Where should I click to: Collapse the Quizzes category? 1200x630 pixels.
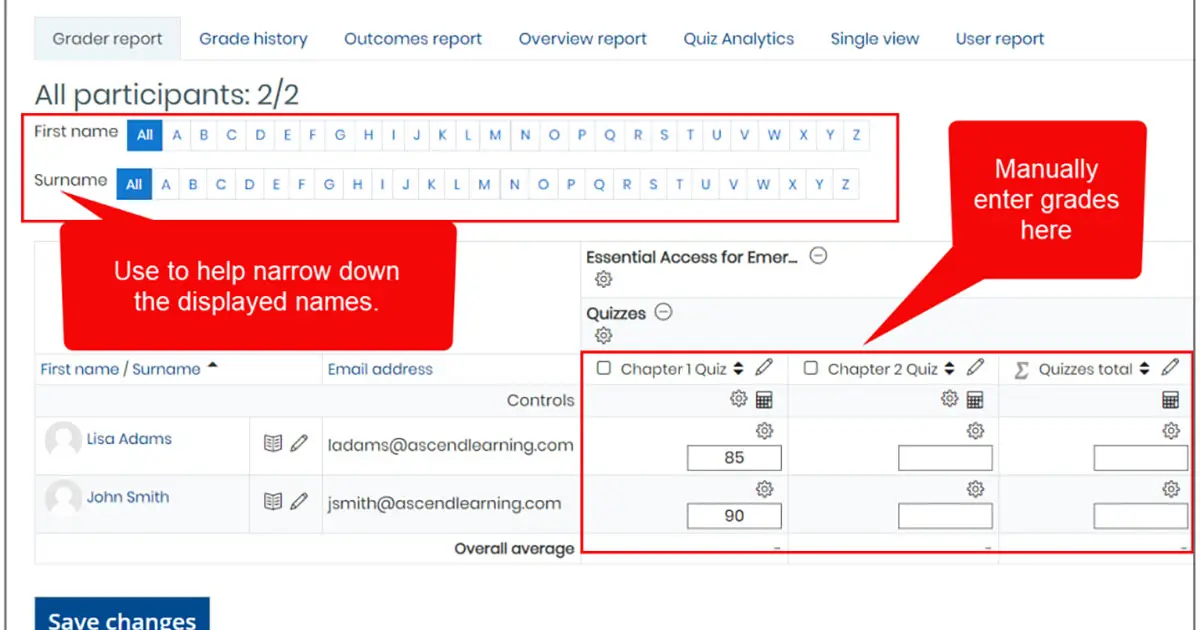[x=661, y=312]
